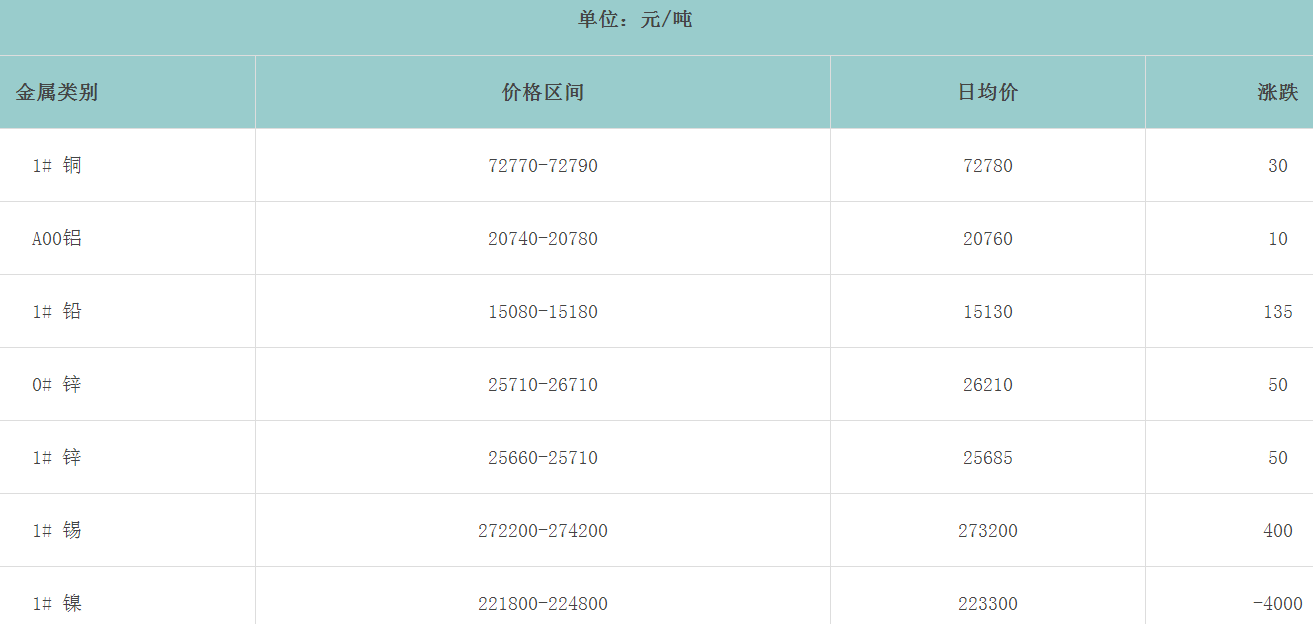The image size is (1313, 624).
Task: Click the 1# 锡 metal name cell
Action: [57, 531]
